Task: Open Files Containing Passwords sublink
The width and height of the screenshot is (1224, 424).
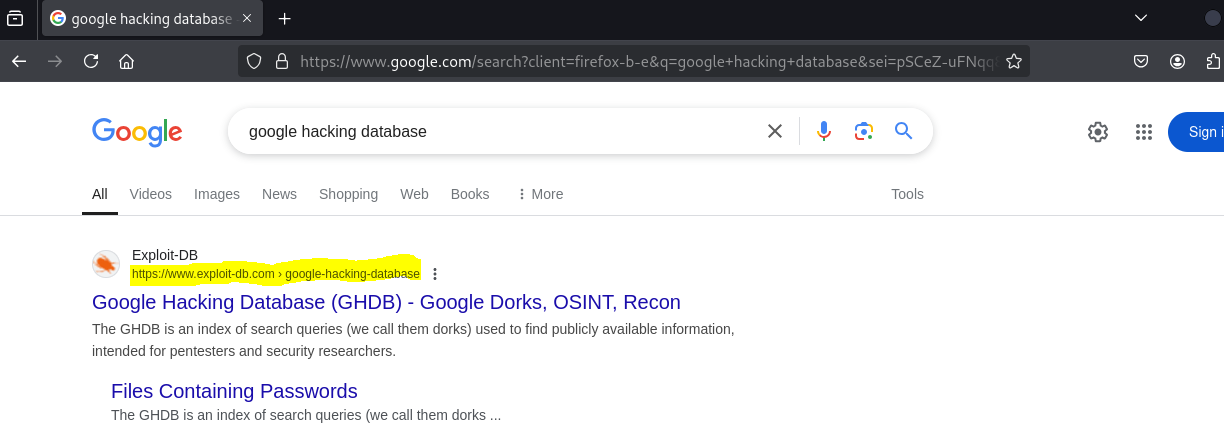Action: pos(234,391)
